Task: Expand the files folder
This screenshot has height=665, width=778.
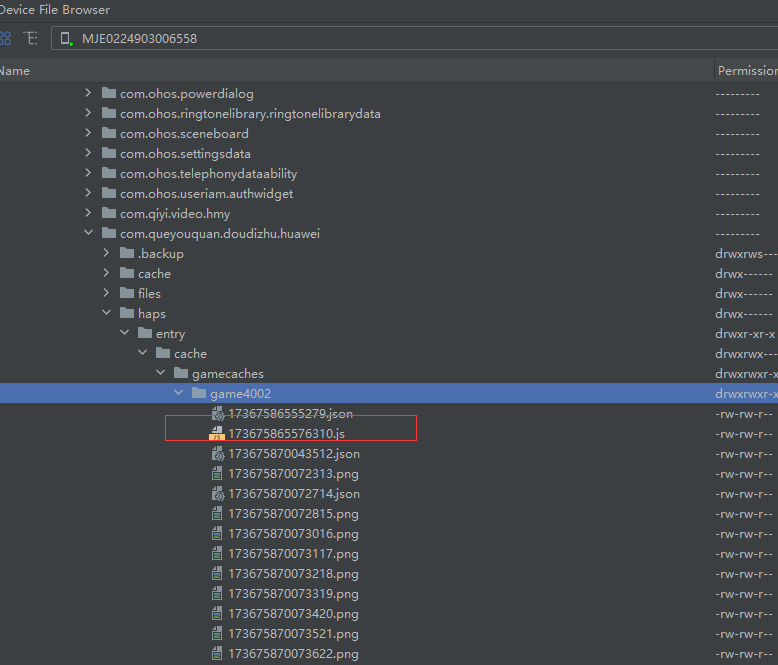Action: click(106, 293)
